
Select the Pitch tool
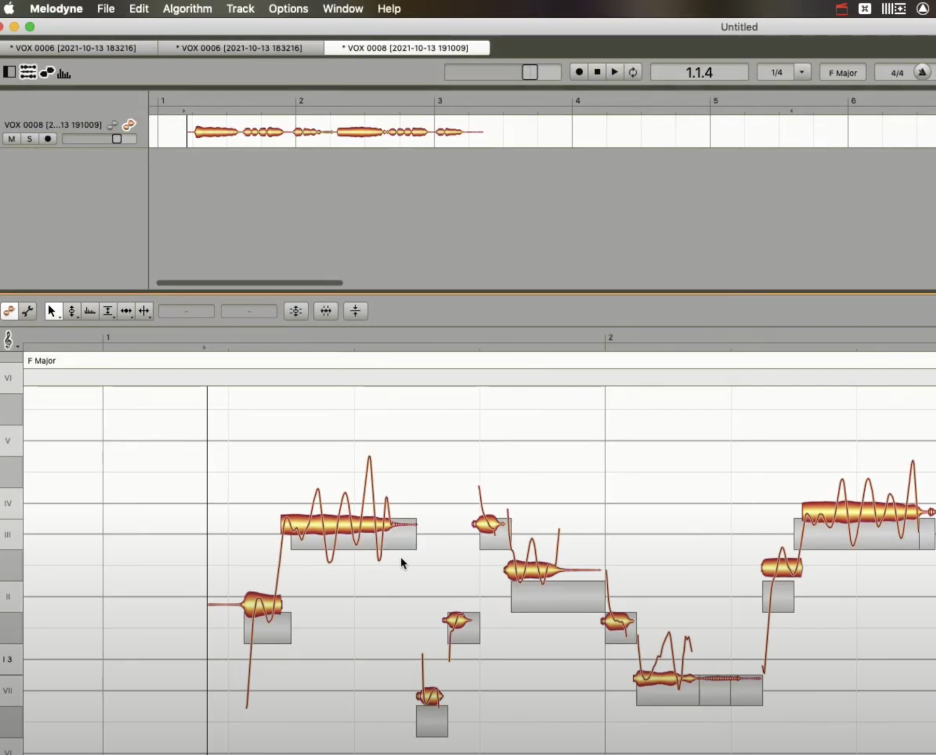point(72,311)
